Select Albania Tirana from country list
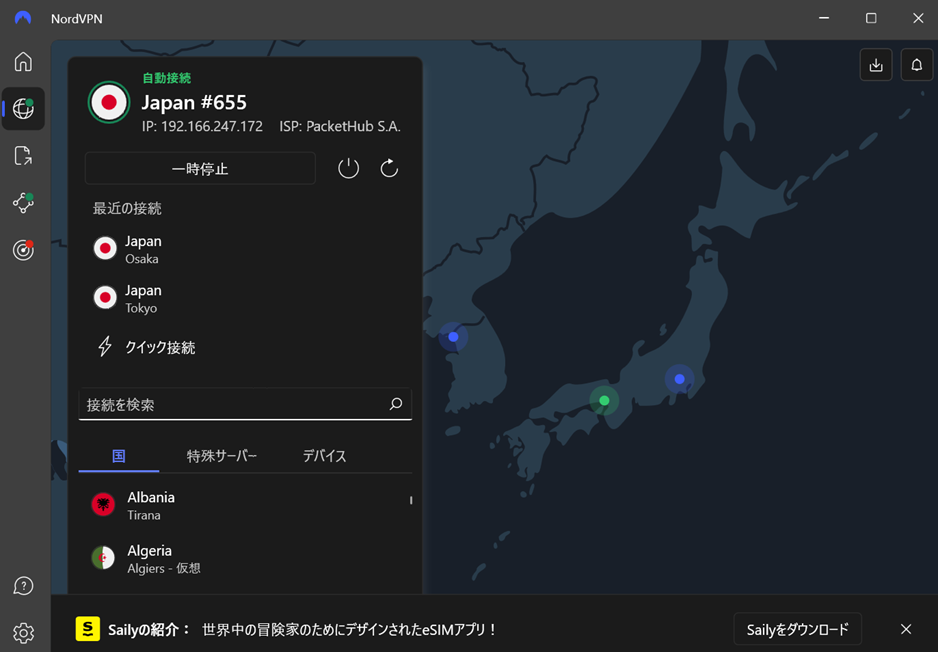The width and height of the screenshot is (938, 652). coord(245,505)
